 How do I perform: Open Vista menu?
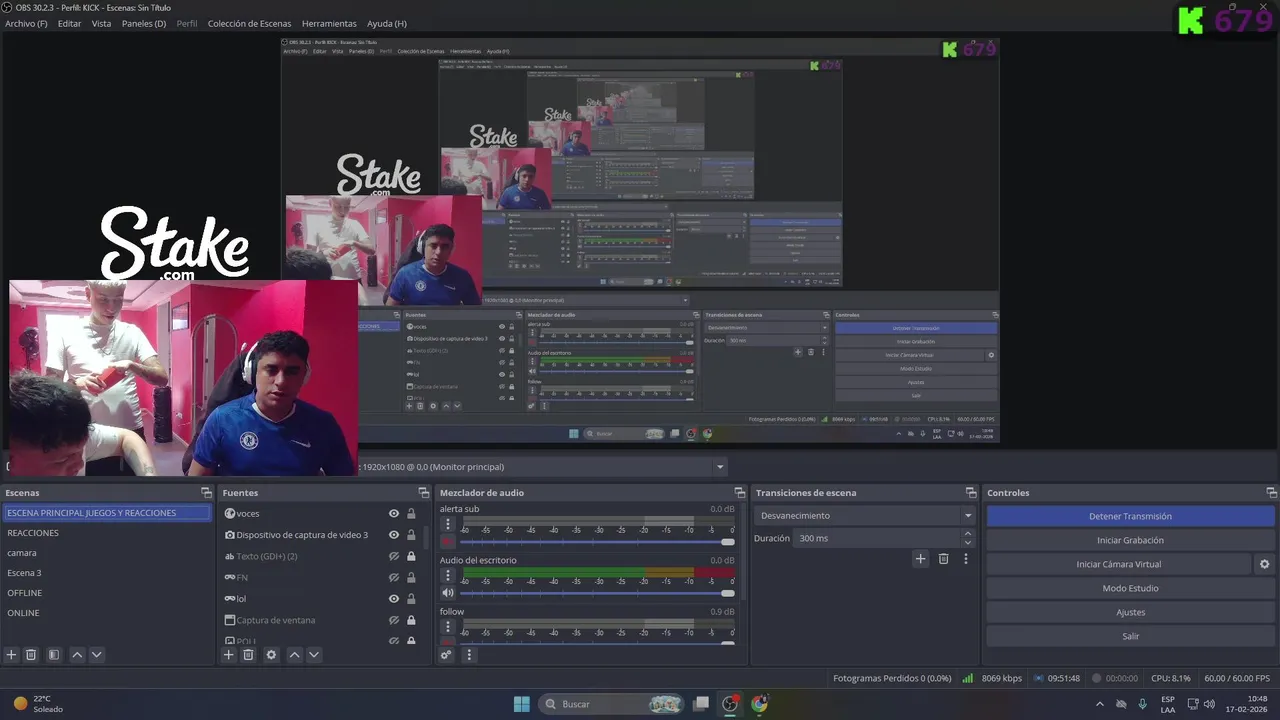point(101,23)
